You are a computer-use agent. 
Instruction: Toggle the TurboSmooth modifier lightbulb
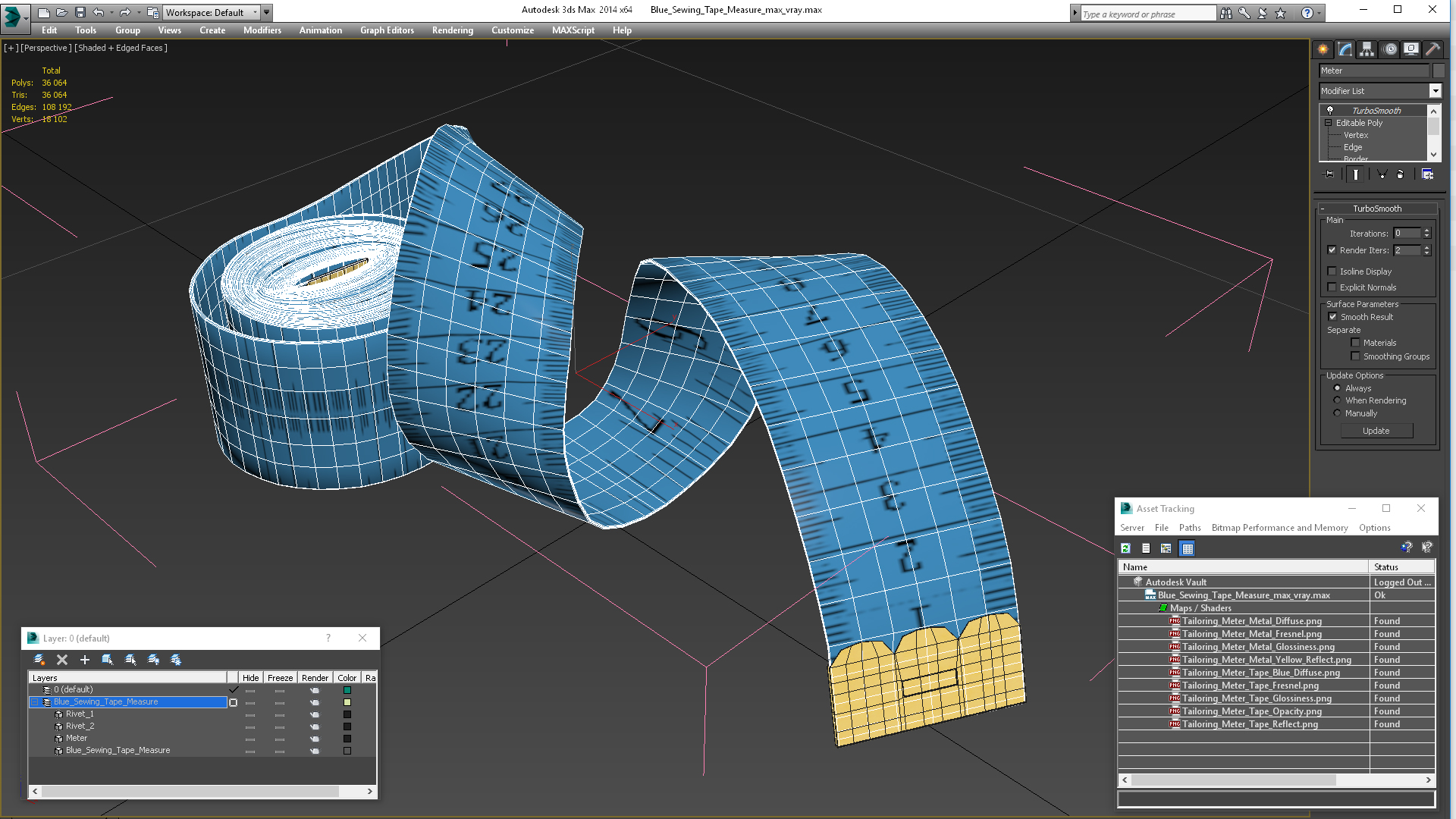click(1329, 111)
